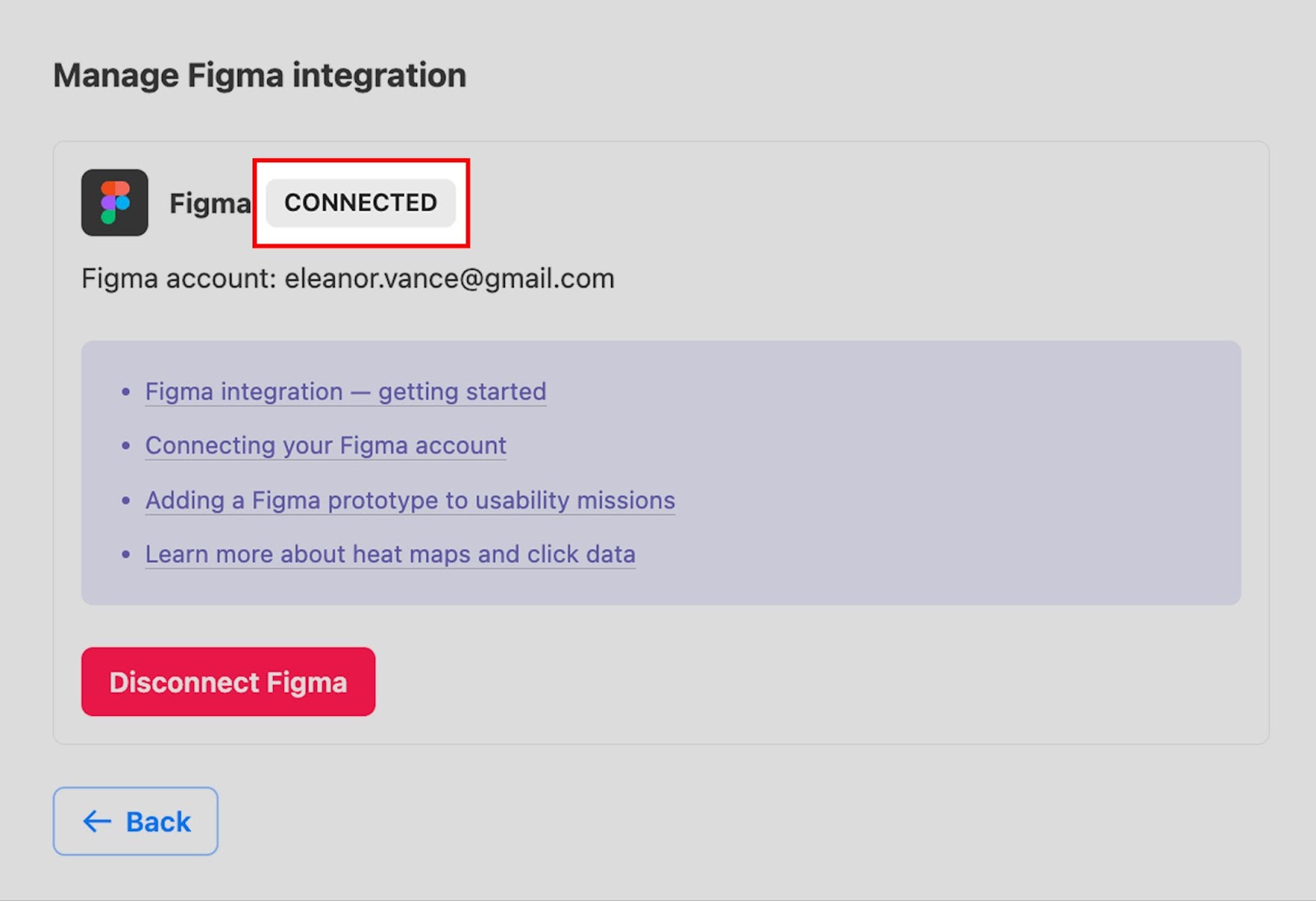This screenshot has height=901, width=1316.
Task: Open Connecting your Figma account link
Action: tap(326, 445)
